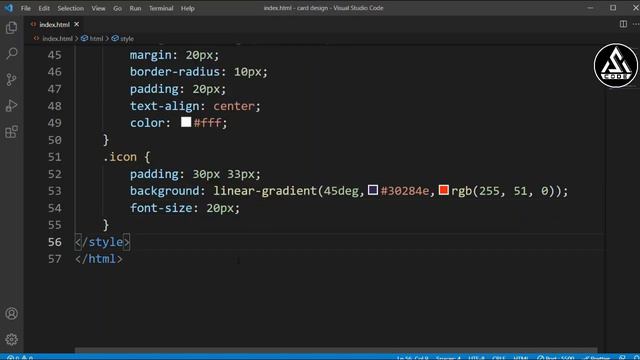
Task: Open the Run menu
Action: [135, 8]
